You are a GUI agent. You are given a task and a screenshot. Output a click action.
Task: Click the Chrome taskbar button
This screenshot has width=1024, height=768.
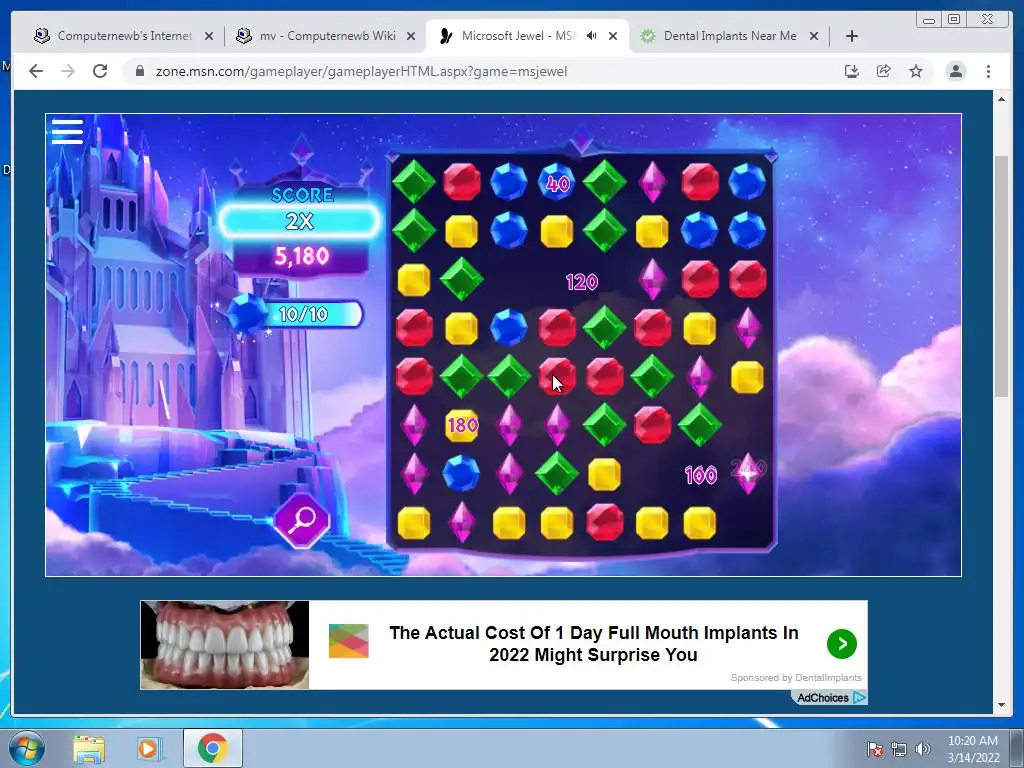pos(212,748)
